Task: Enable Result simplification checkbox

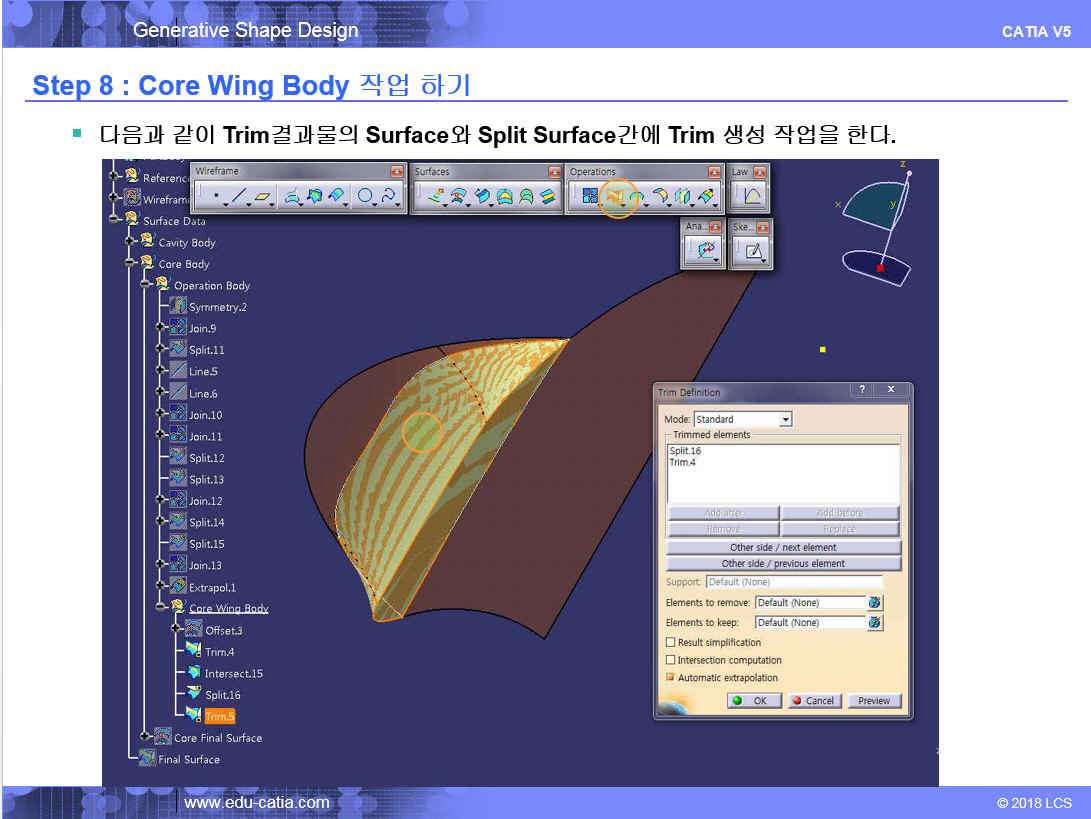Action: tap(671, 643)
